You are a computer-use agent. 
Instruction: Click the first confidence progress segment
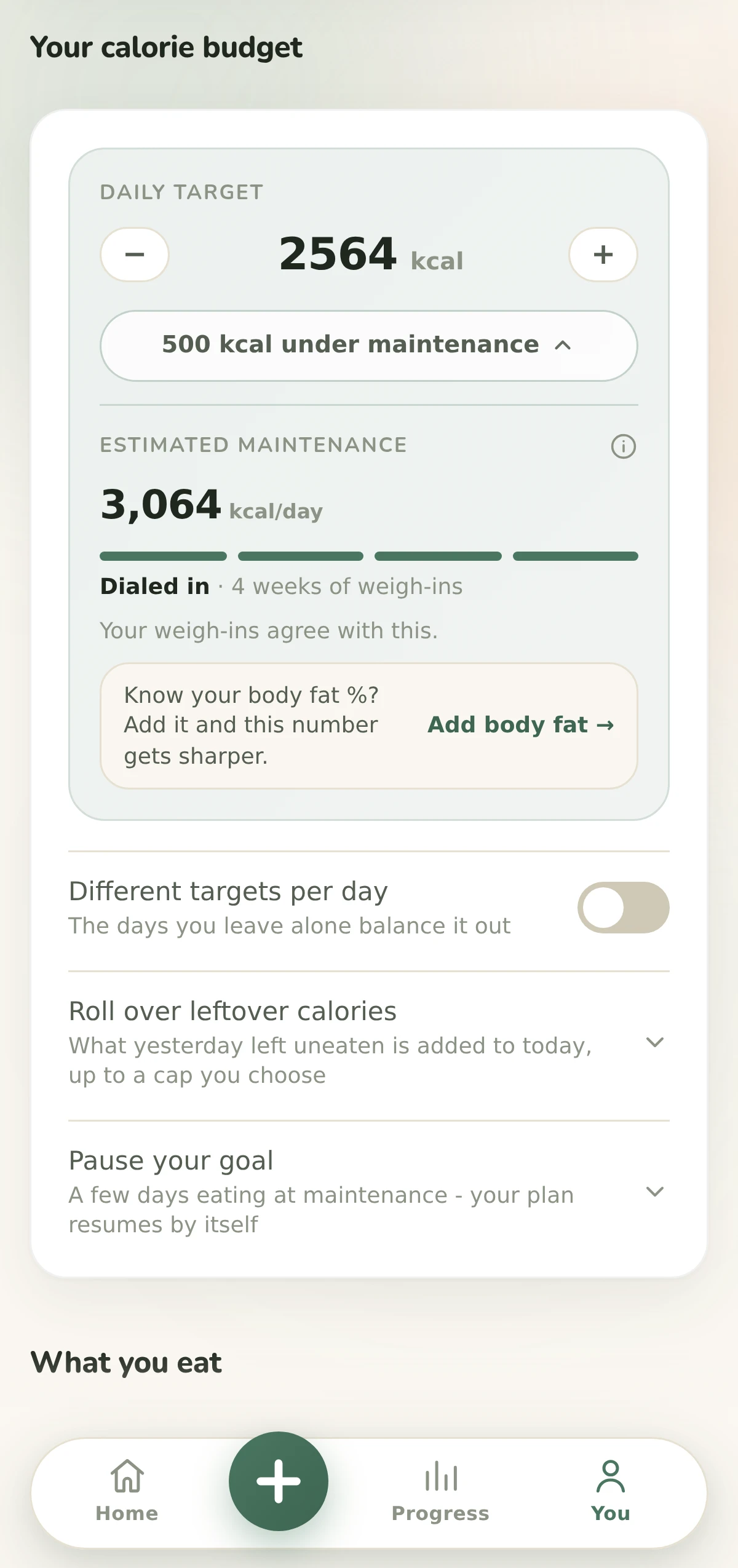click(163, 556)
